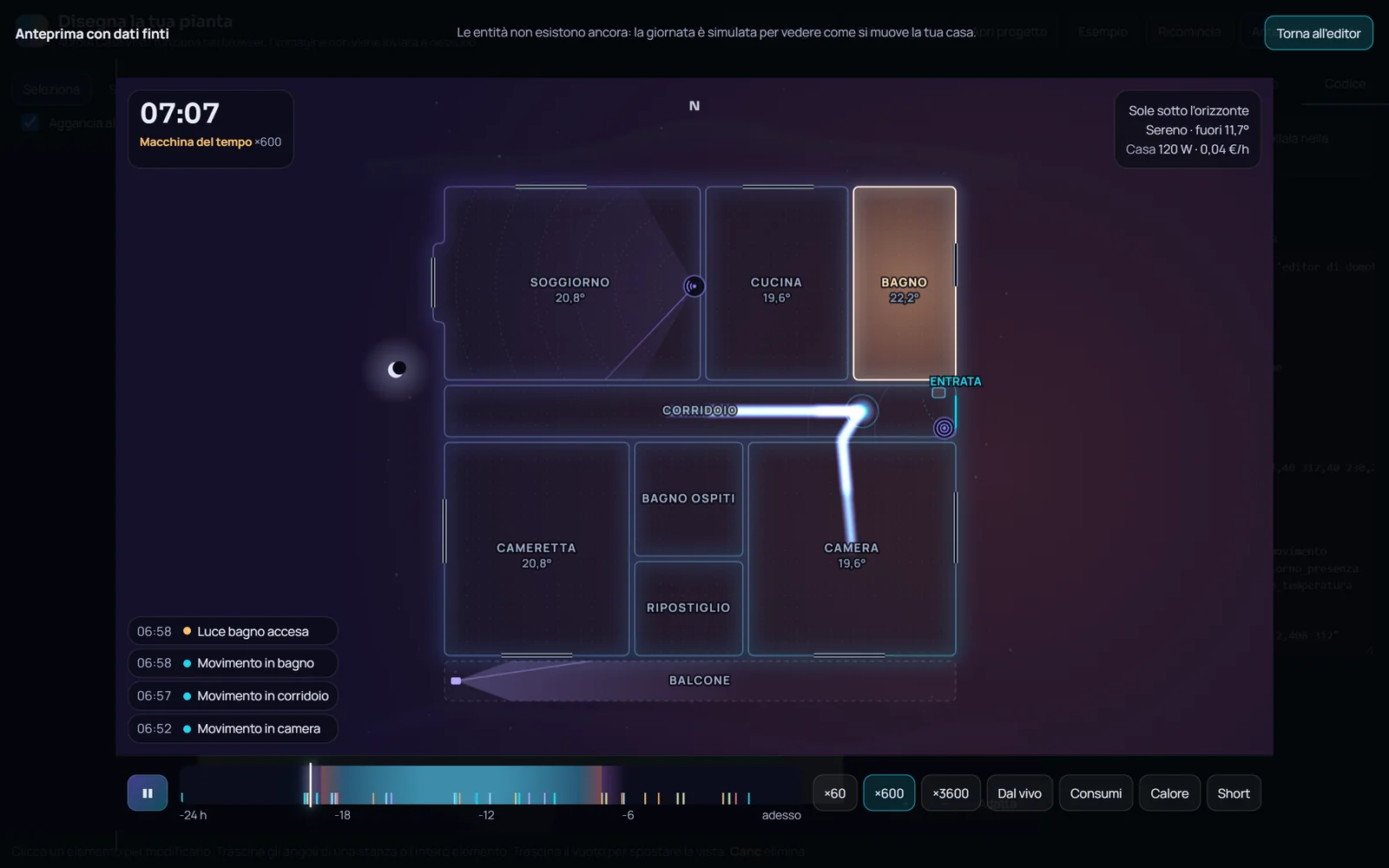1389x868 pixels.
Task: Click the Corridoio label
Action: [x=700, y=411]
